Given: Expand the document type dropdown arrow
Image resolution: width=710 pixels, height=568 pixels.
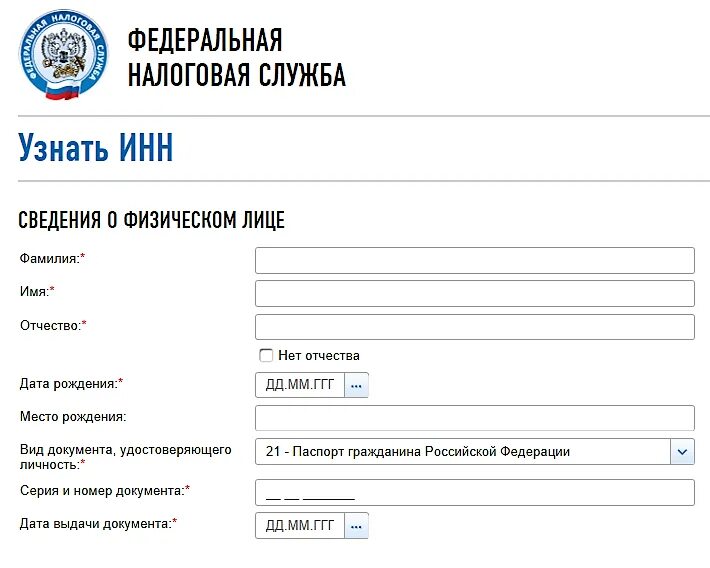Looking at the screenshot, I should (x=682, y=452).
